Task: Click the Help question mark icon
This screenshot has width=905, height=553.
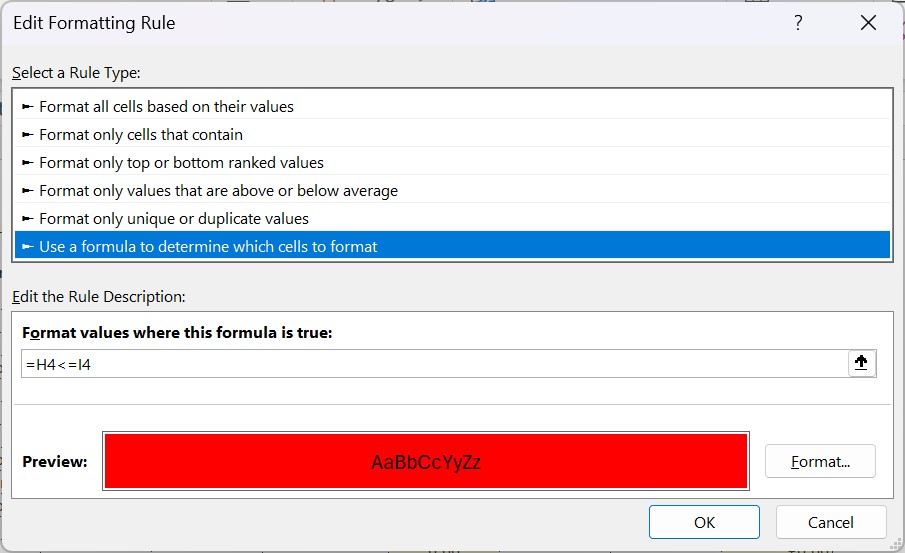Action: tap(798, 24)
